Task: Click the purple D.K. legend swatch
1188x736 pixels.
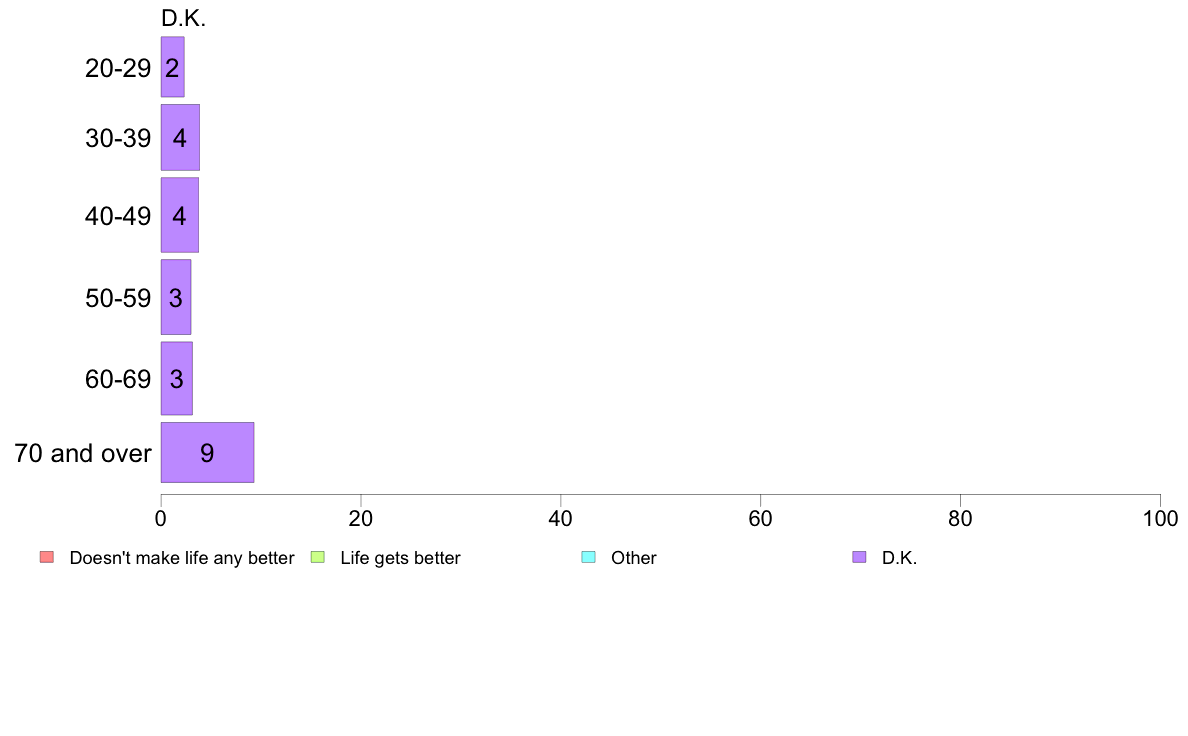Action: click(859, 557)
